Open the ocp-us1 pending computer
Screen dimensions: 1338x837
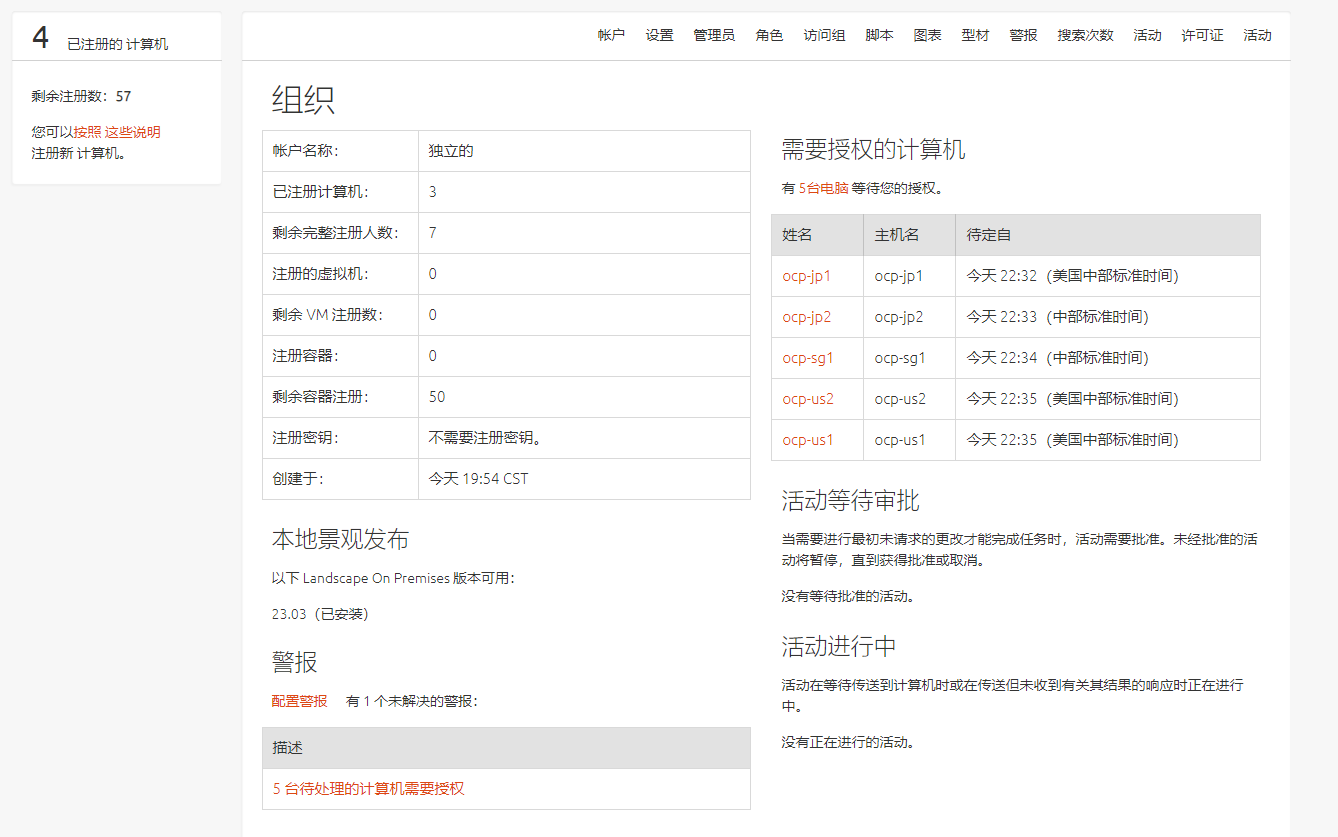(808, 440)
